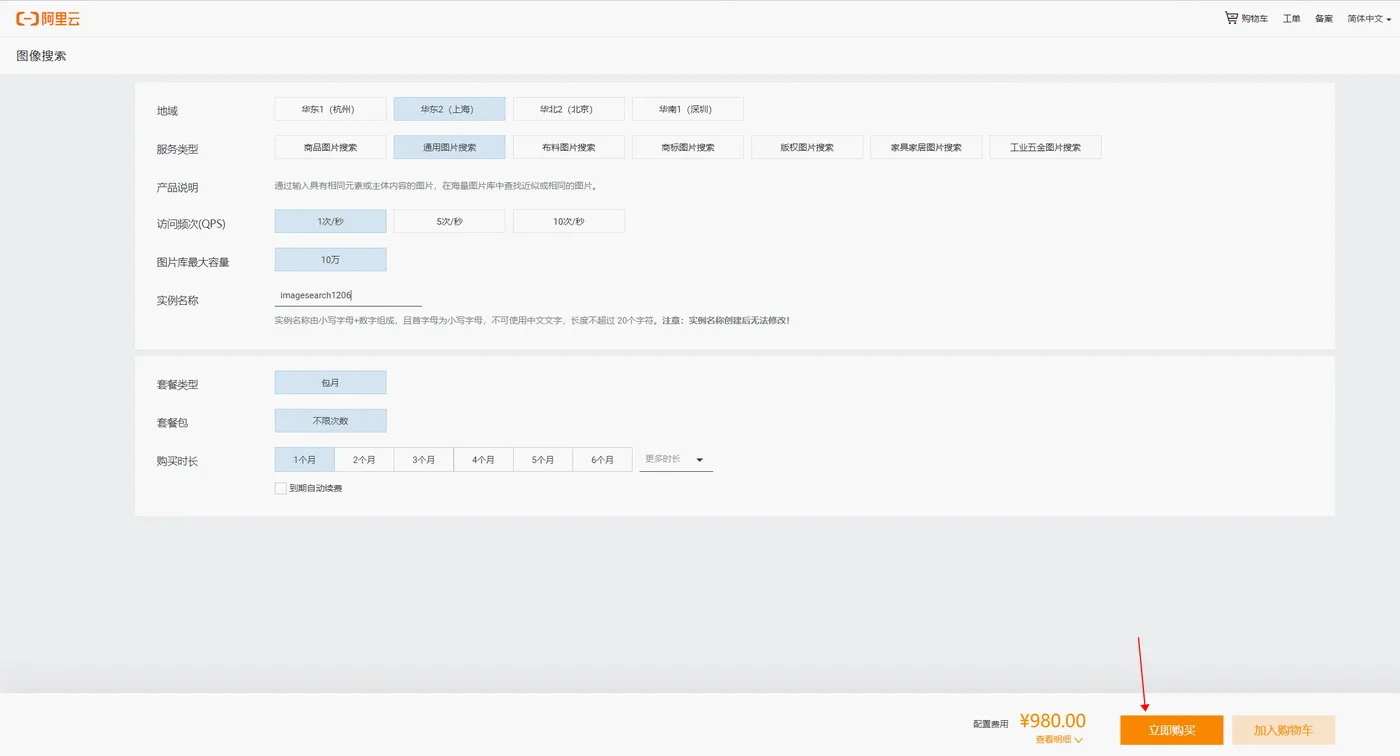Click the 立即购买 button
This screenshot has width=1400, height=756.
coord(1171,730)
